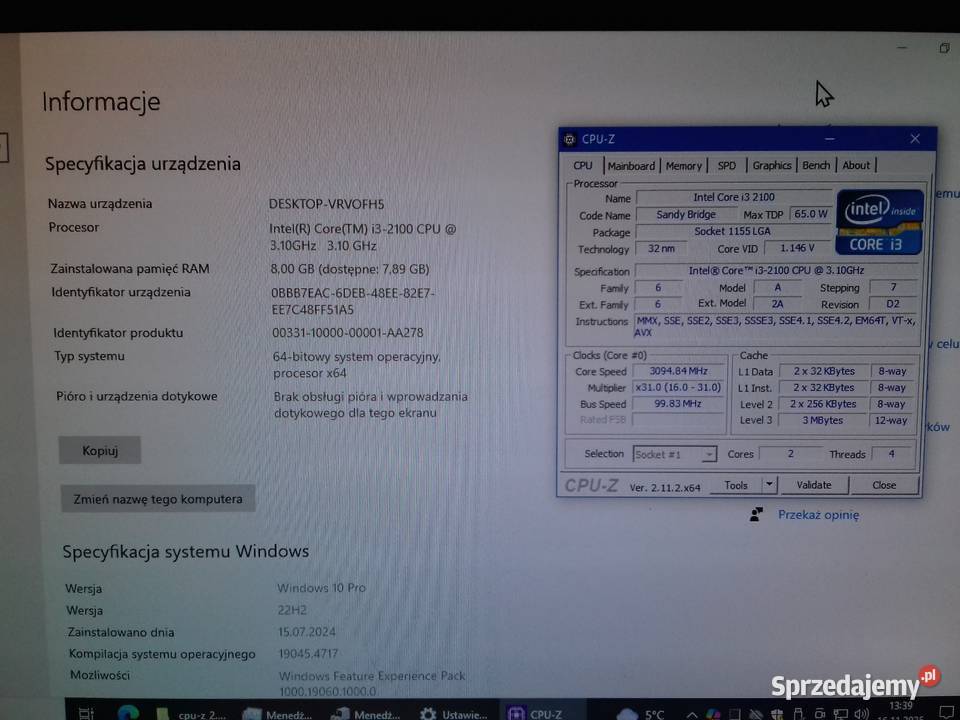
Task: Open Ustawienia from the taskbar
Action: [448, 712]
